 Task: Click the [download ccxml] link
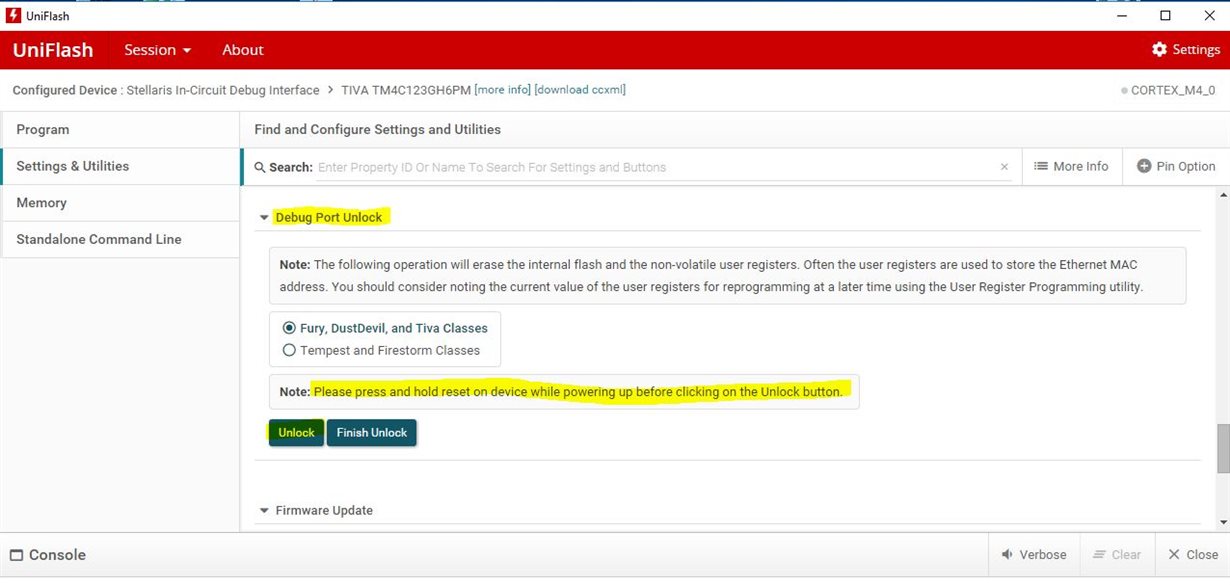[580, 90]
